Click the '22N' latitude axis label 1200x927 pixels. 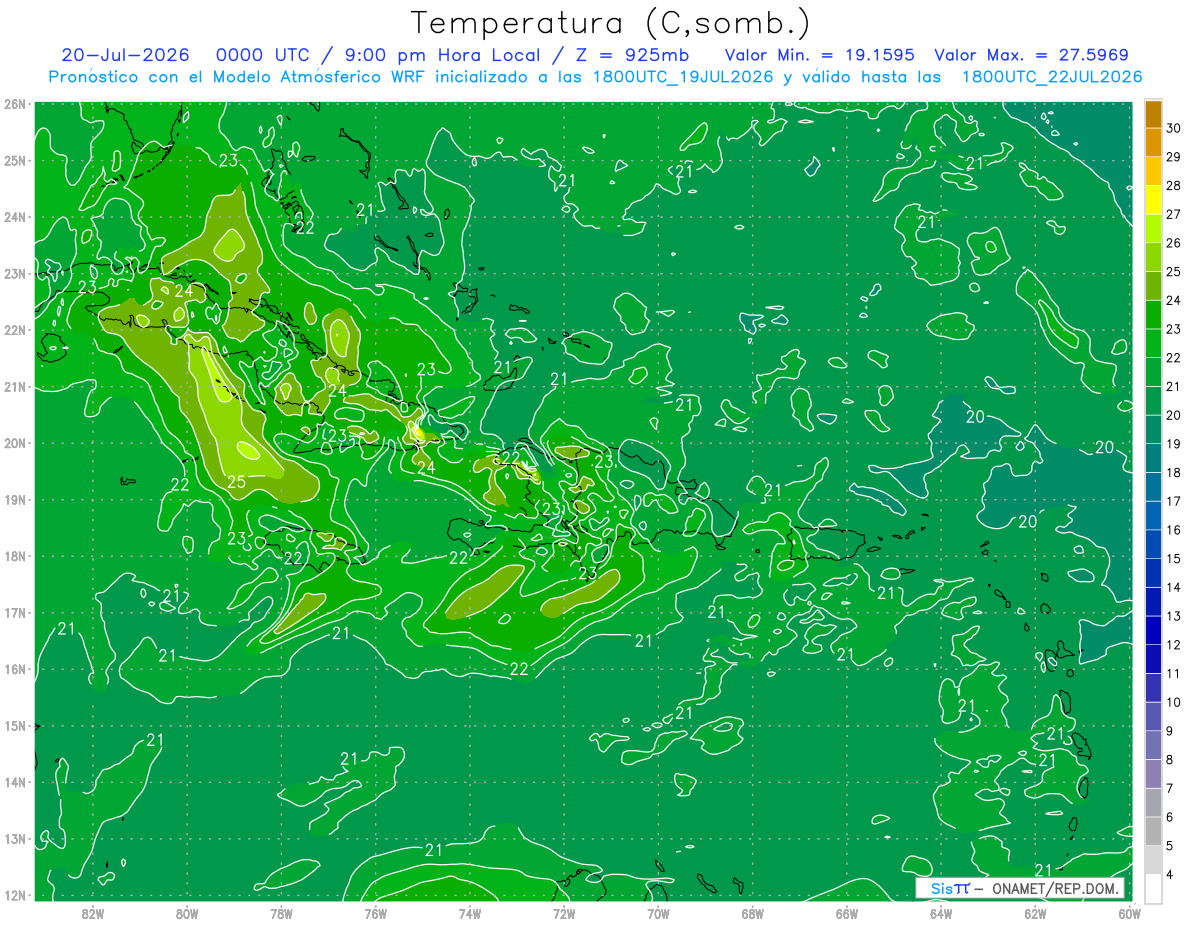[x=15, y=330]
